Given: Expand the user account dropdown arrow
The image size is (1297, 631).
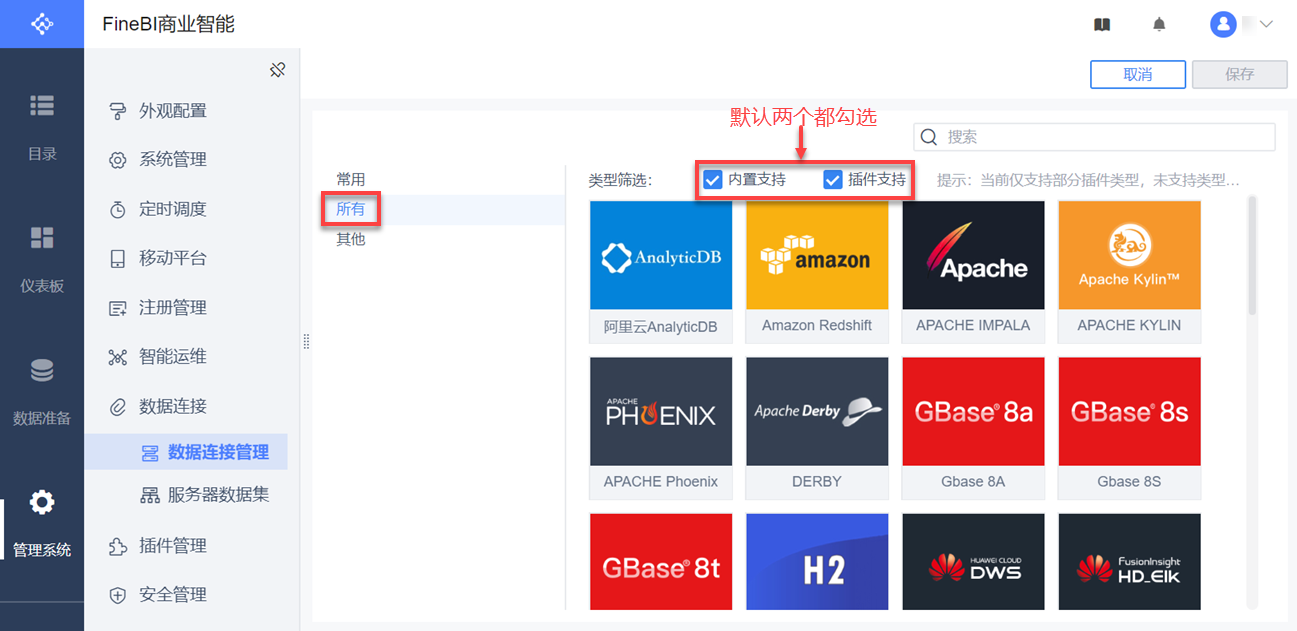Looking at the screenshot, I should click(1266, 25).
